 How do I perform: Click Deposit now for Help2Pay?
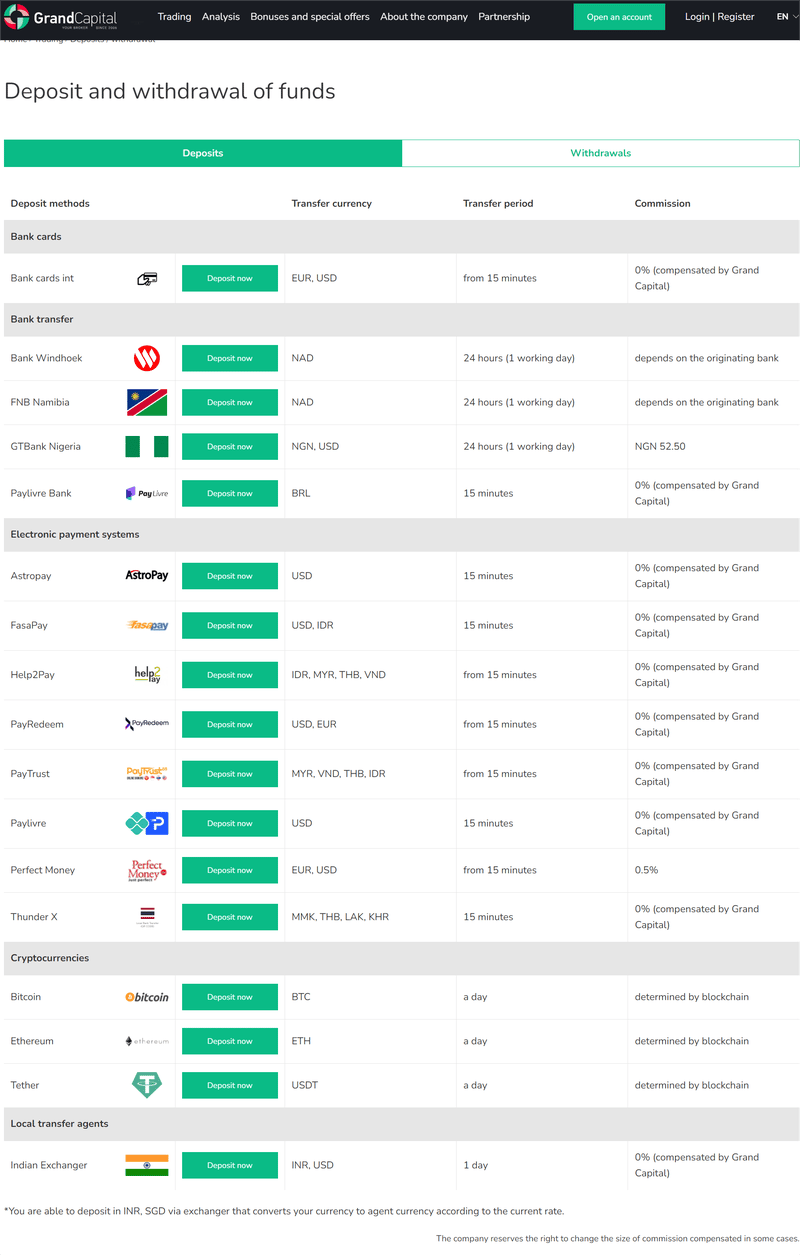coord(230,675)
